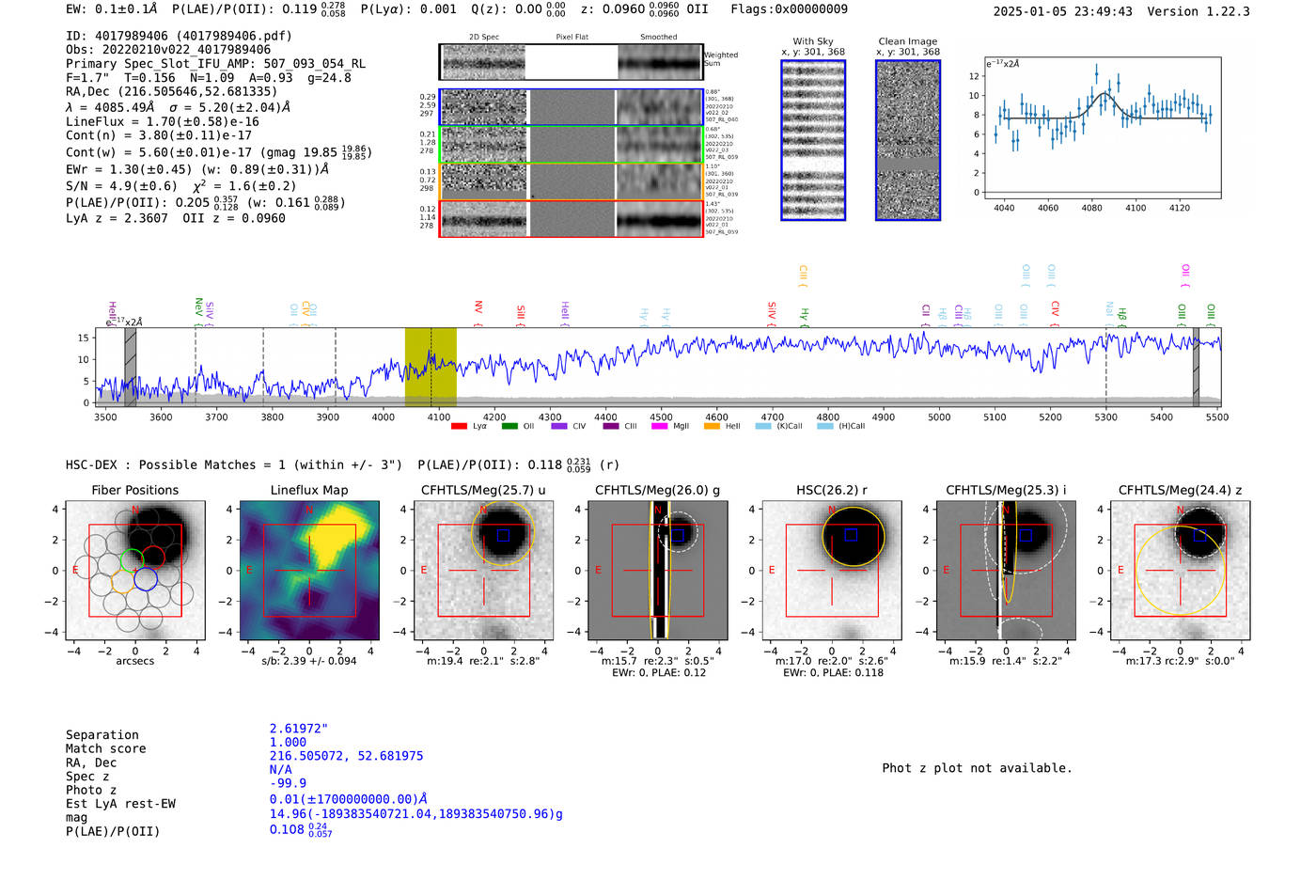Select the blue-framed 2D spectrum row
Image resolution: width=1316 pixels, height=896 pixels.
[x=572, y=107]
